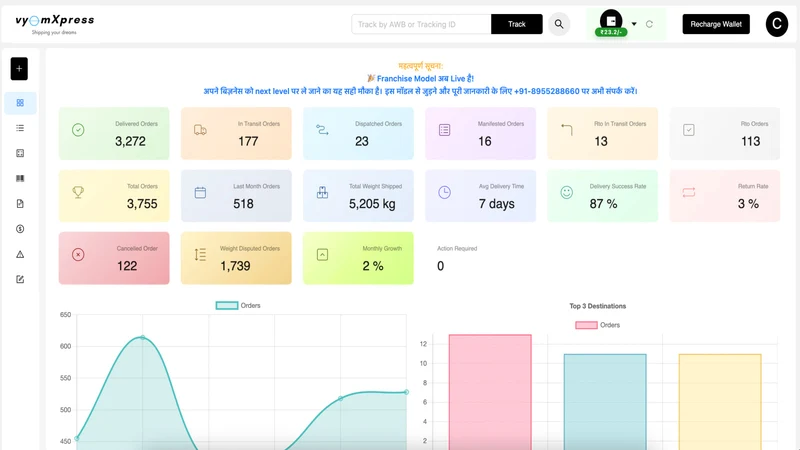The width and height of the screenshot is (800, 450).
Task: Click the Manifested Orders list icon
Action: pos(444,130)
